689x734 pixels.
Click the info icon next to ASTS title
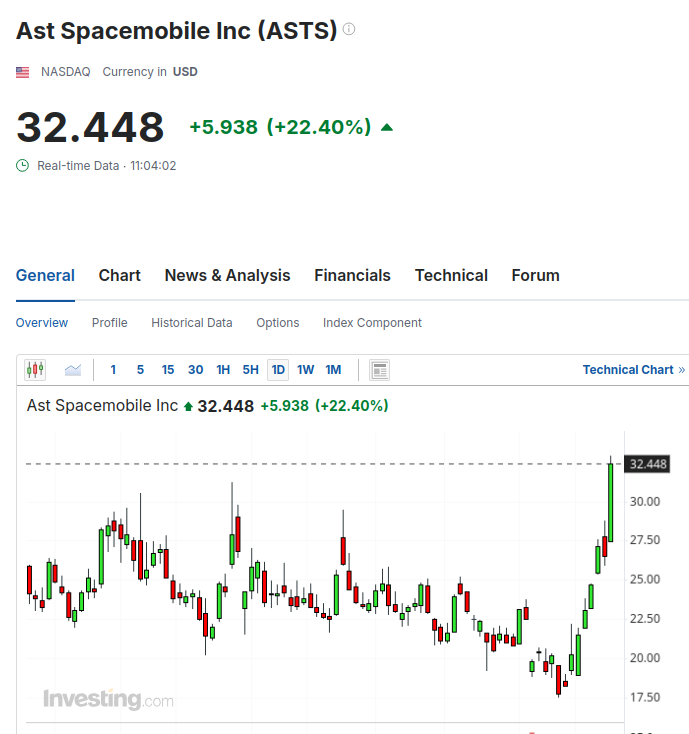pyautogui.click(x=349, y=29)
